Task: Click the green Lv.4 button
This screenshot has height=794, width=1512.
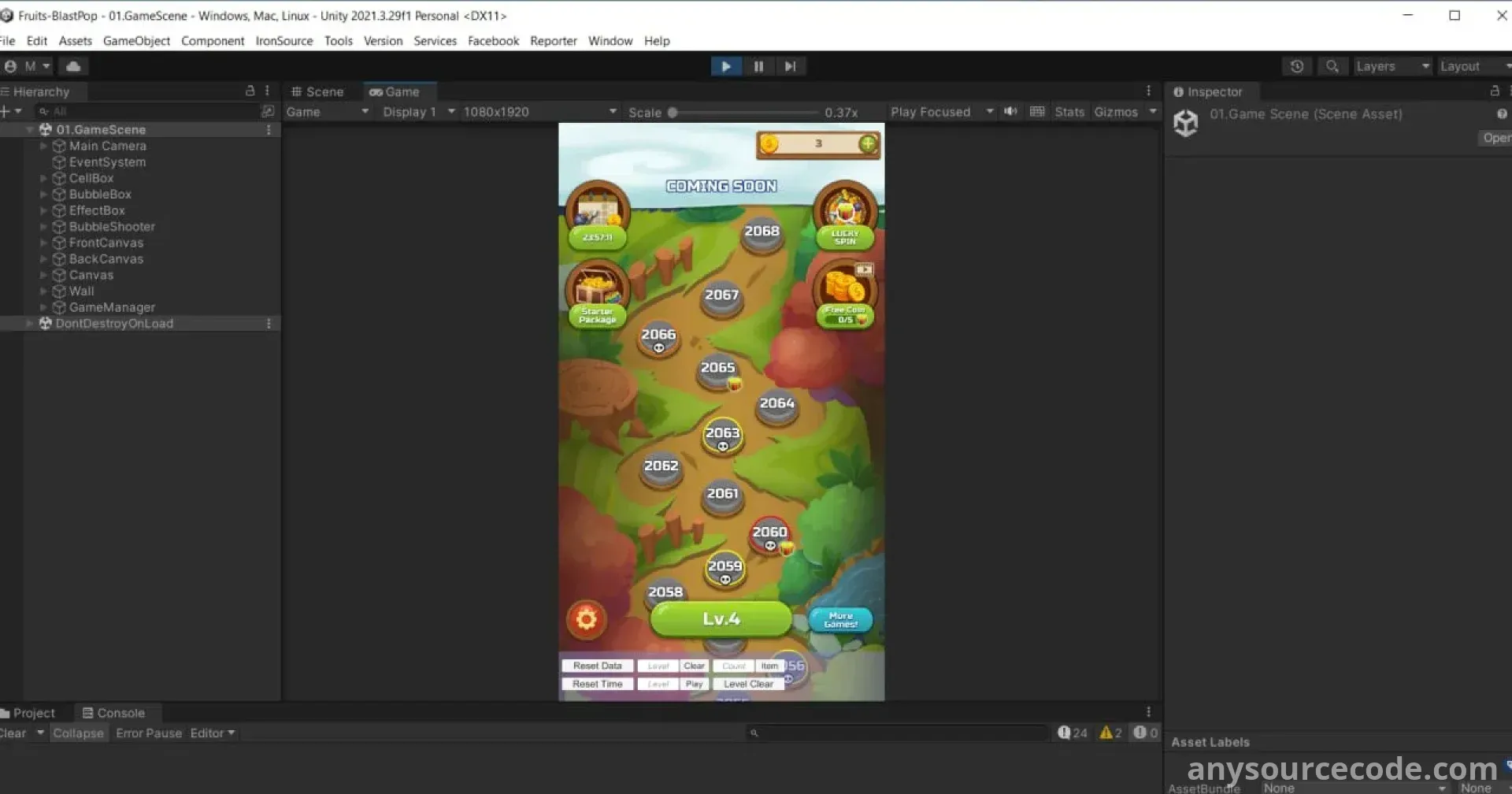Action: coord(721,619)
